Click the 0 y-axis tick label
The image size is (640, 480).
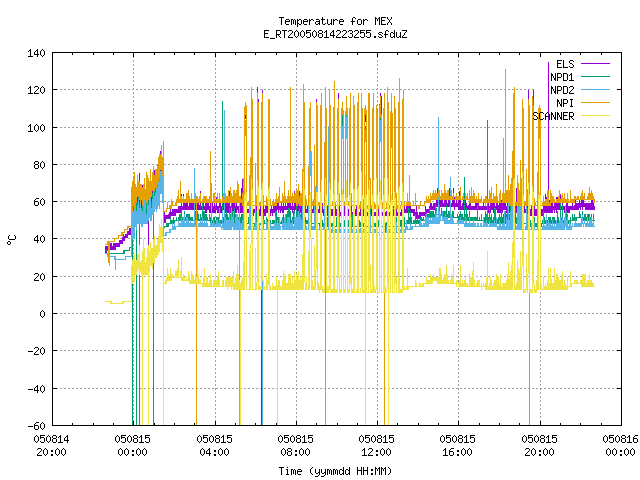(42, 314)
